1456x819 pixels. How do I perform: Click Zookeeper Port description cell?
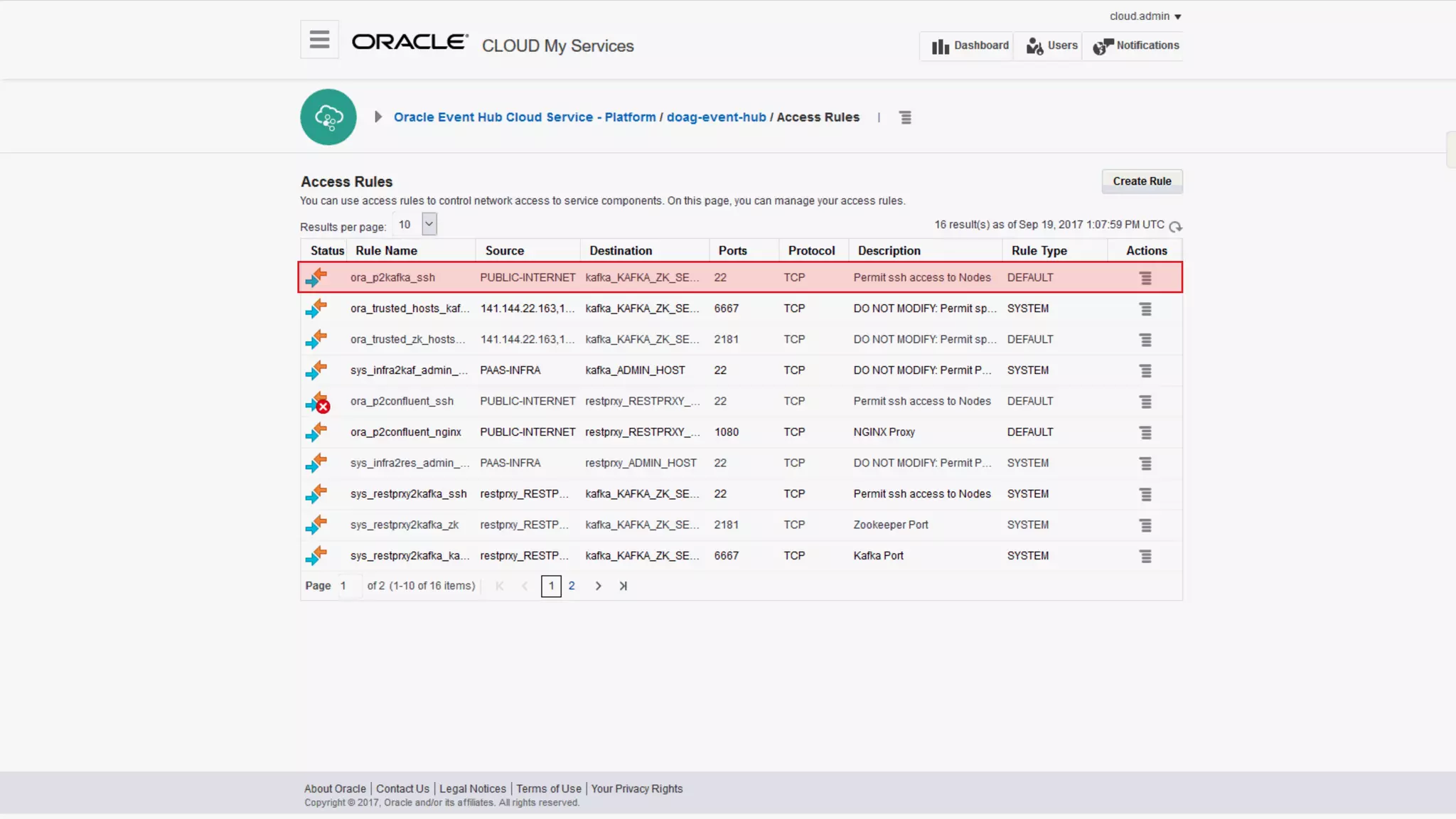point(890,525)
